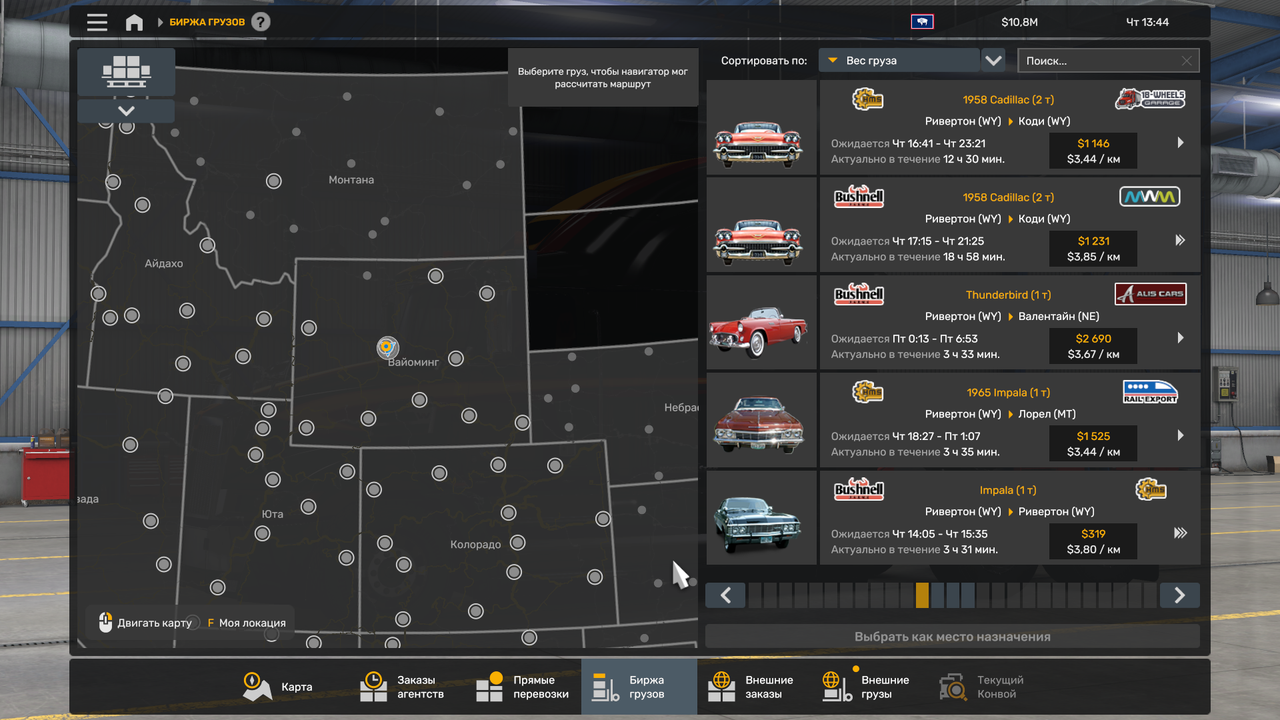
Task: Expand details for the 1958 Cadillac via its arrow
Action: 1181,143
